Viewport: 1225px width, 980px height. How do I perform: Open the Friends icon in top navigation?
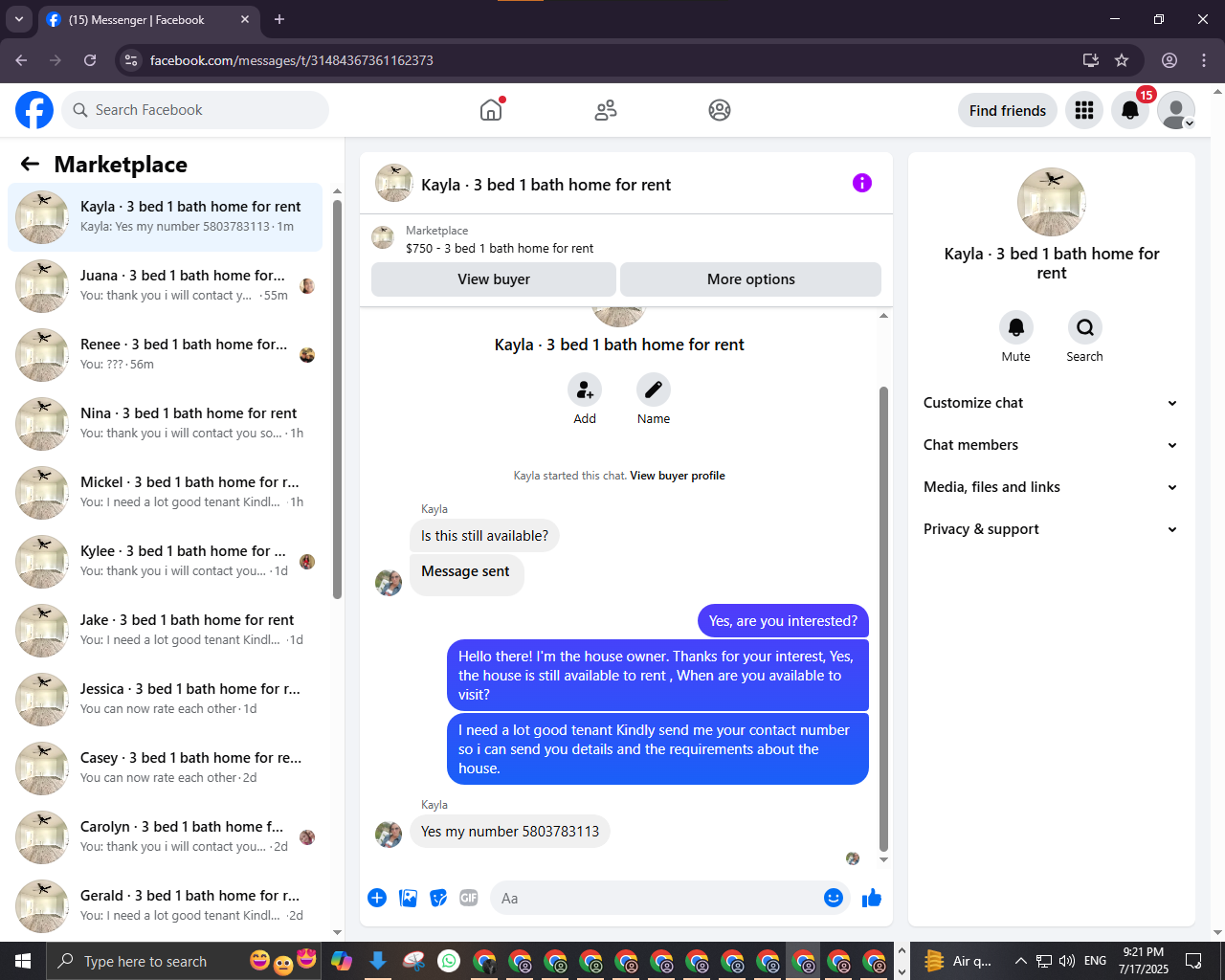pos(606,110)
